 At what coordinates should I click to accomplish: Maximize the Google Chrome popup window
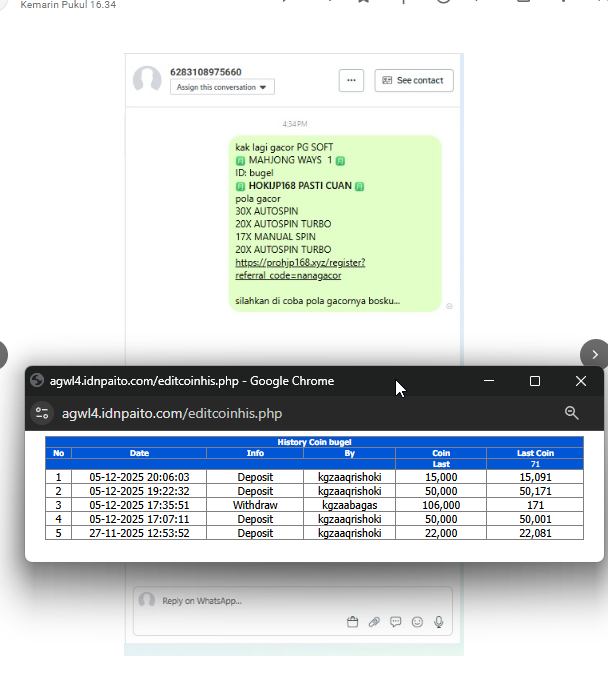click(x=535, y=381)
